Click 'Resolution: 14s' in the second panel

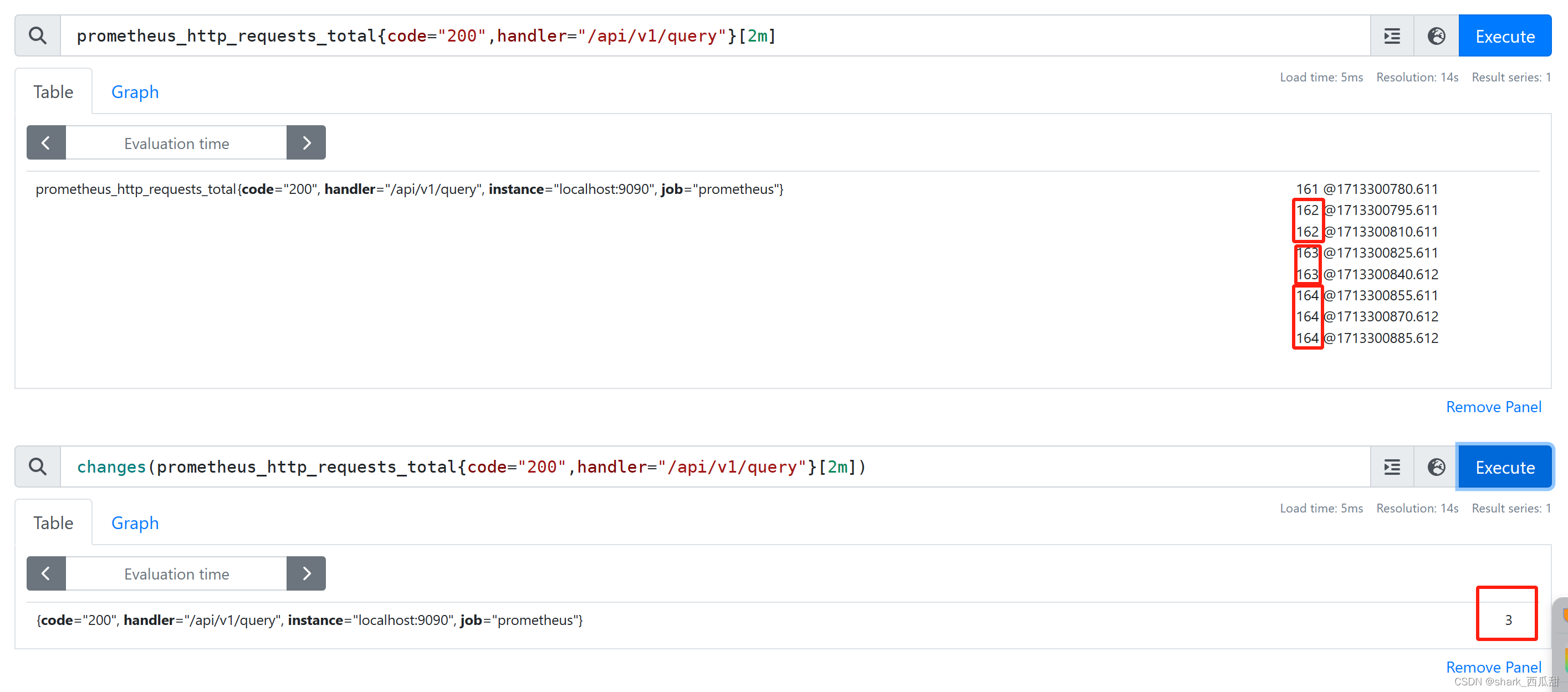click(x=1417, y=508)
